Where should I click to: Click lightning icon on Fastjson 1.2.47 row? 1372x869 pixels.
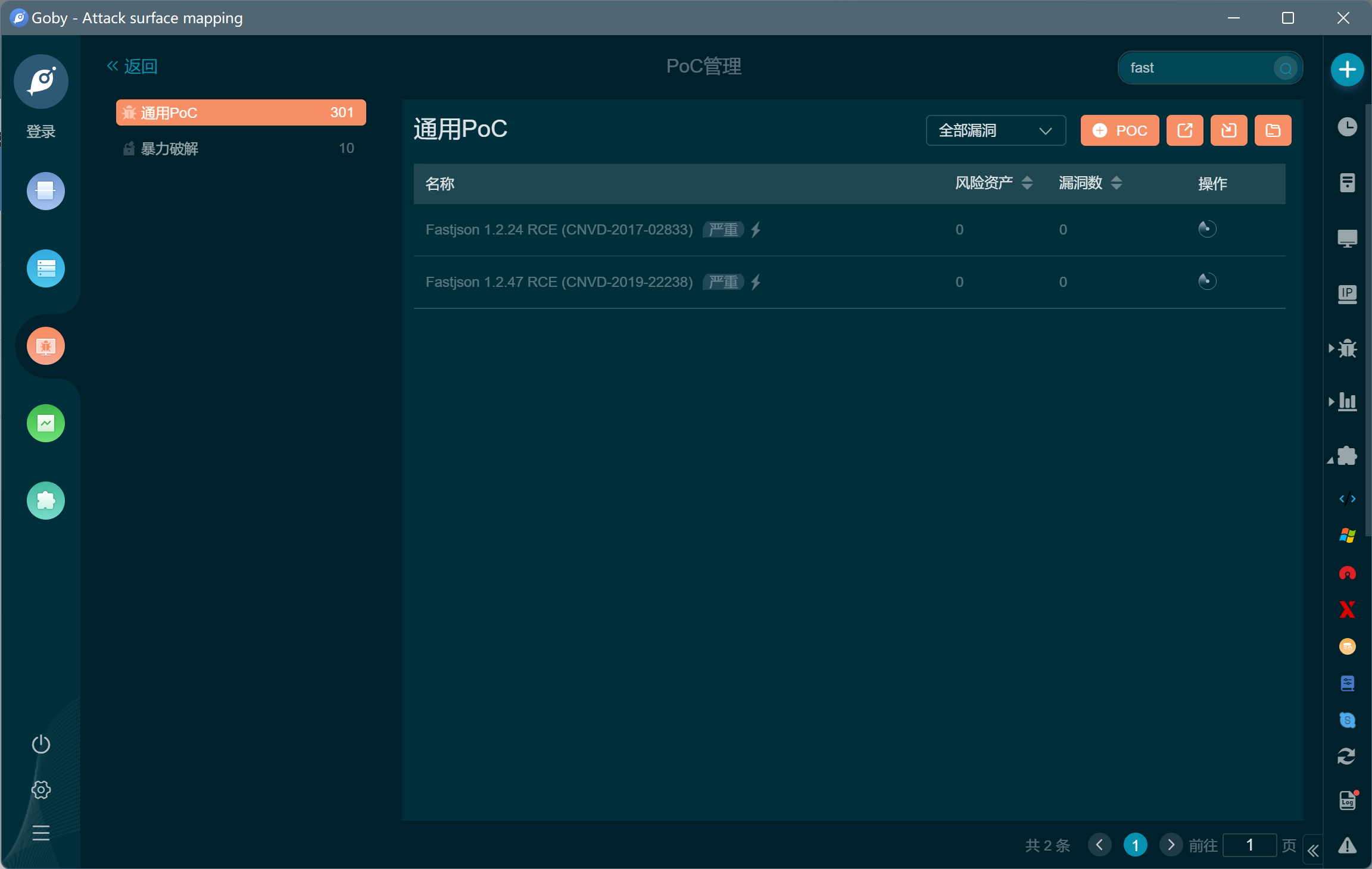[x=756, y=282]
